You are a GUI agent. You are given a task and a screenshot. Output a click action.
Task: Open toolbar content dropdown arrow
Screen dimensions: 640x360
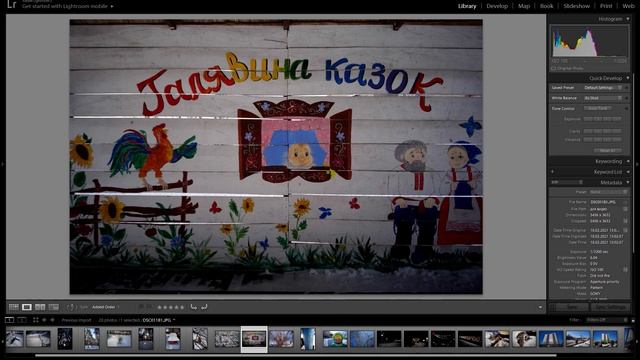pos(540,307)
